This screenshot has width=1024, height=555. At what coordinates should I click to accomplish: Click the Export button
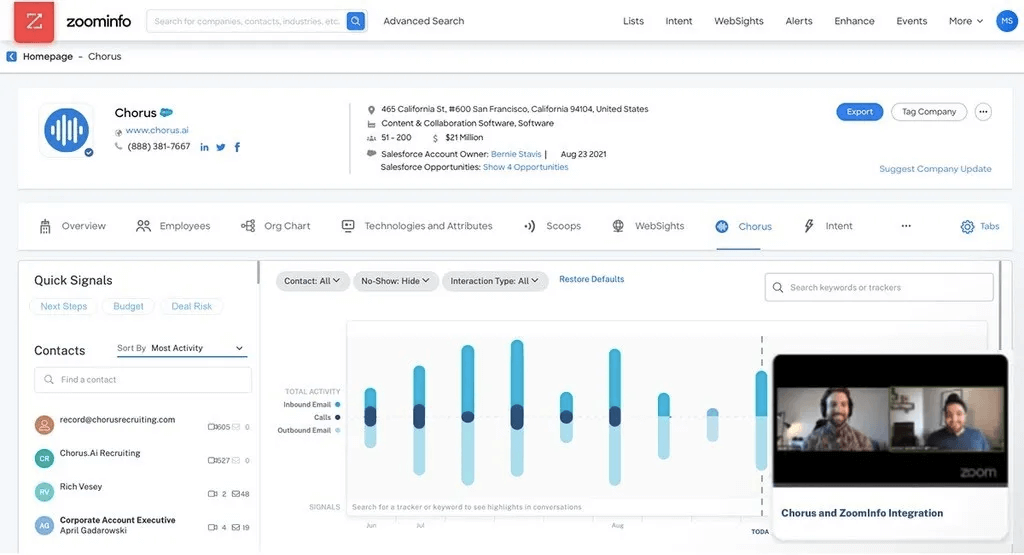point(859,112)
